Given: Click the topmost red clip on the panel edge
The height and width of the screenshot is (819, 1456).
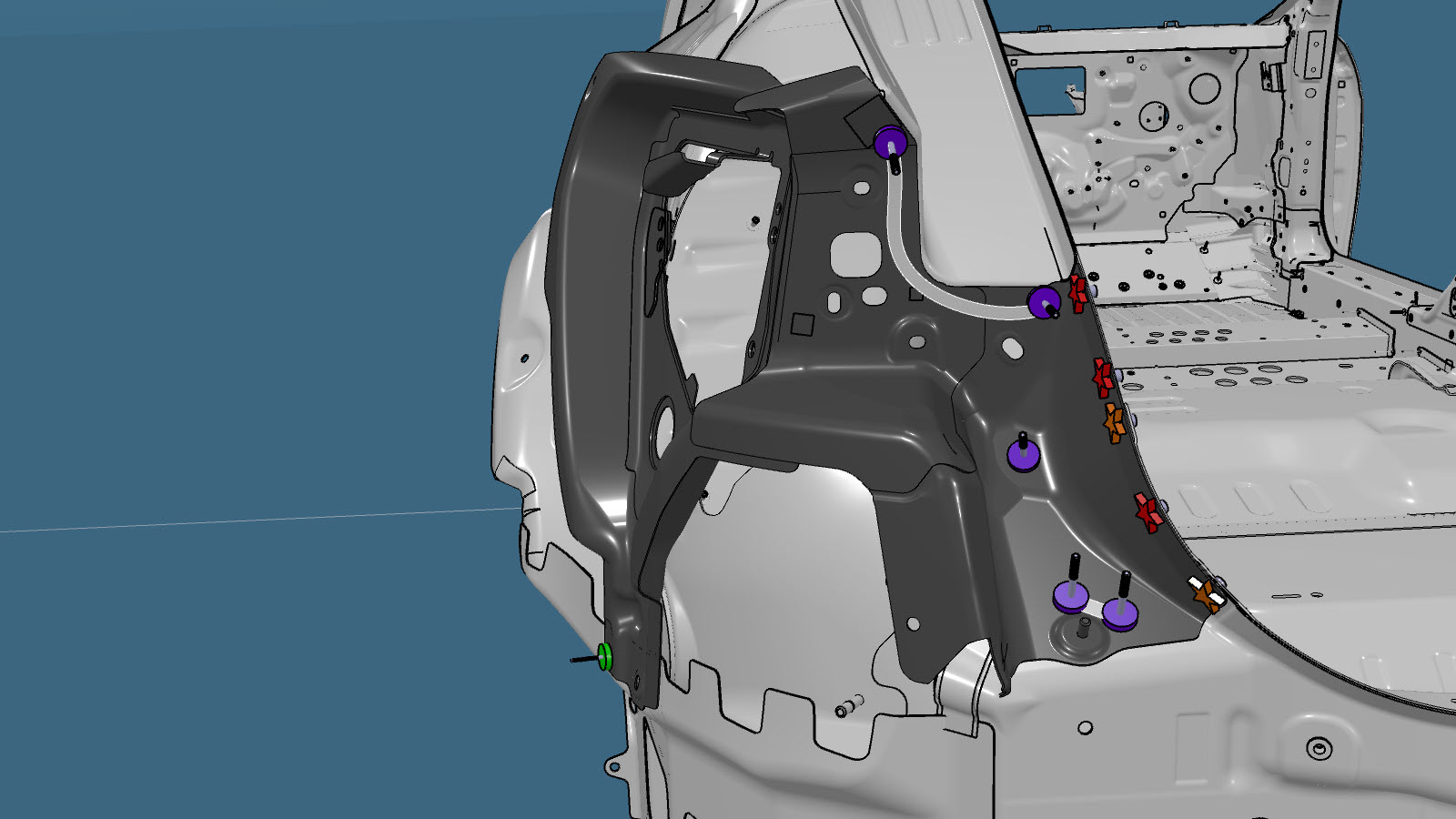Looking at the screenshot, I should 1078,292.
